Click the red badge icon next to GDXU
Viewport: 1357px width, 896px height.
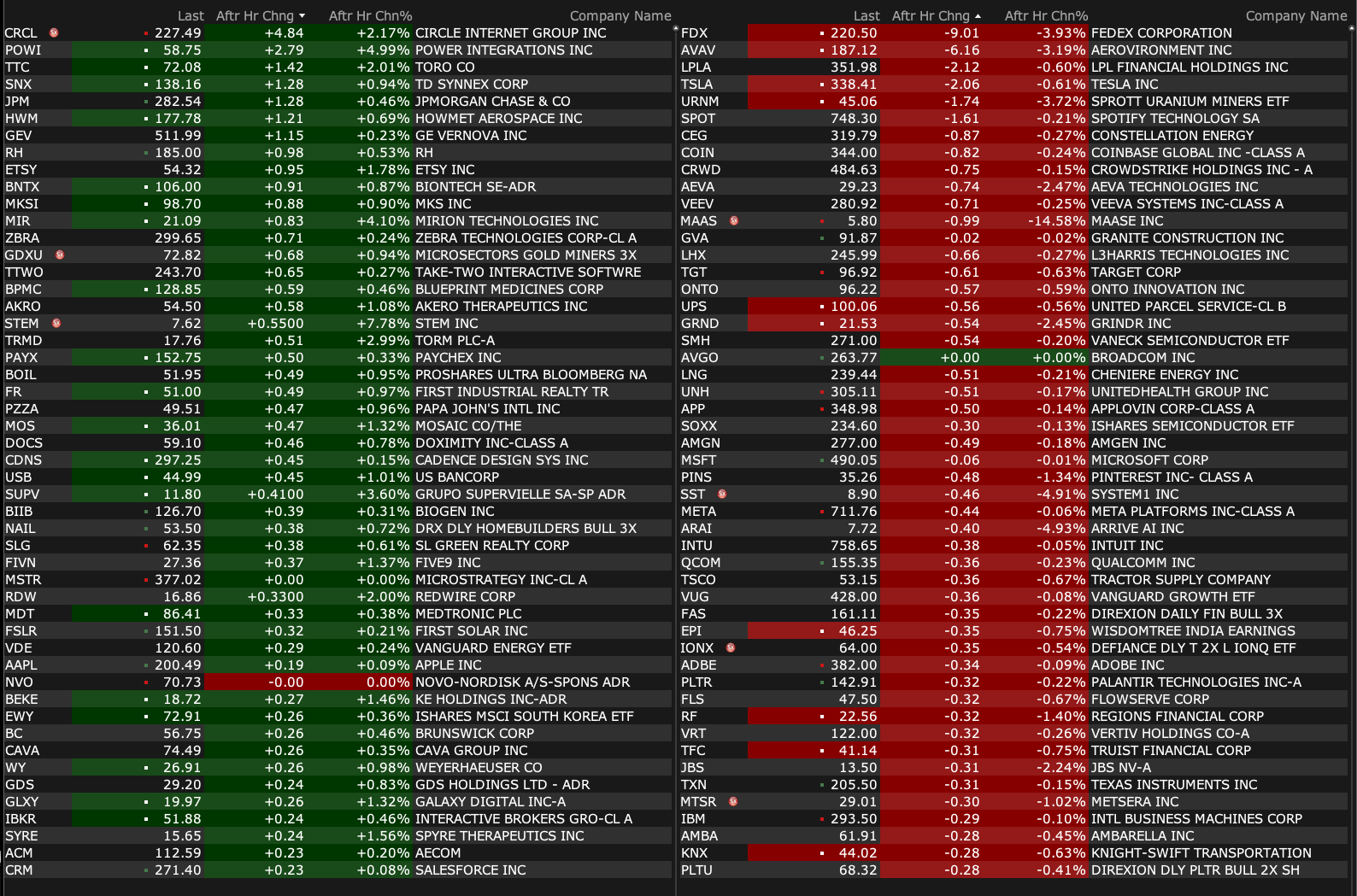(60, 255)
